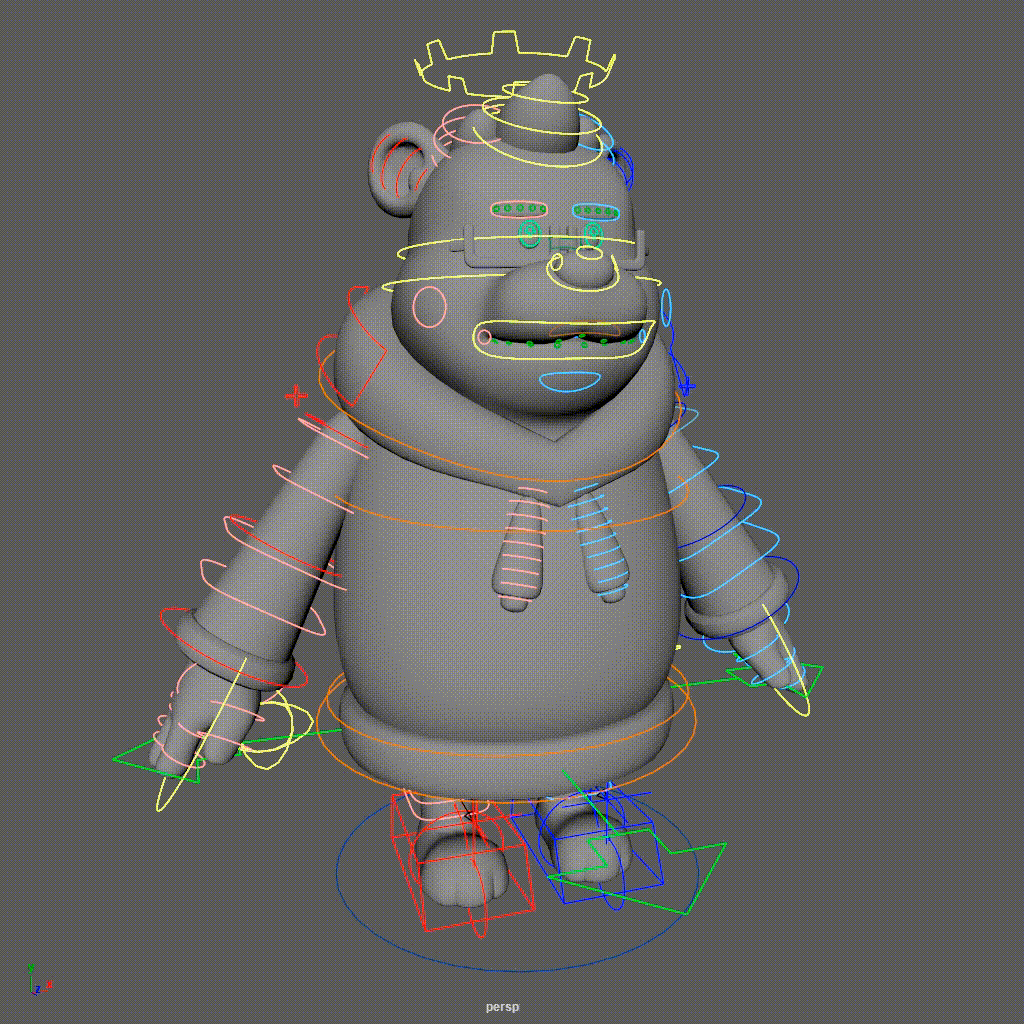Image resolution: width=1024 pixels, height=1024 pixels.
Task: Select the light-blue chin oval control
Action: pos(569,381)
